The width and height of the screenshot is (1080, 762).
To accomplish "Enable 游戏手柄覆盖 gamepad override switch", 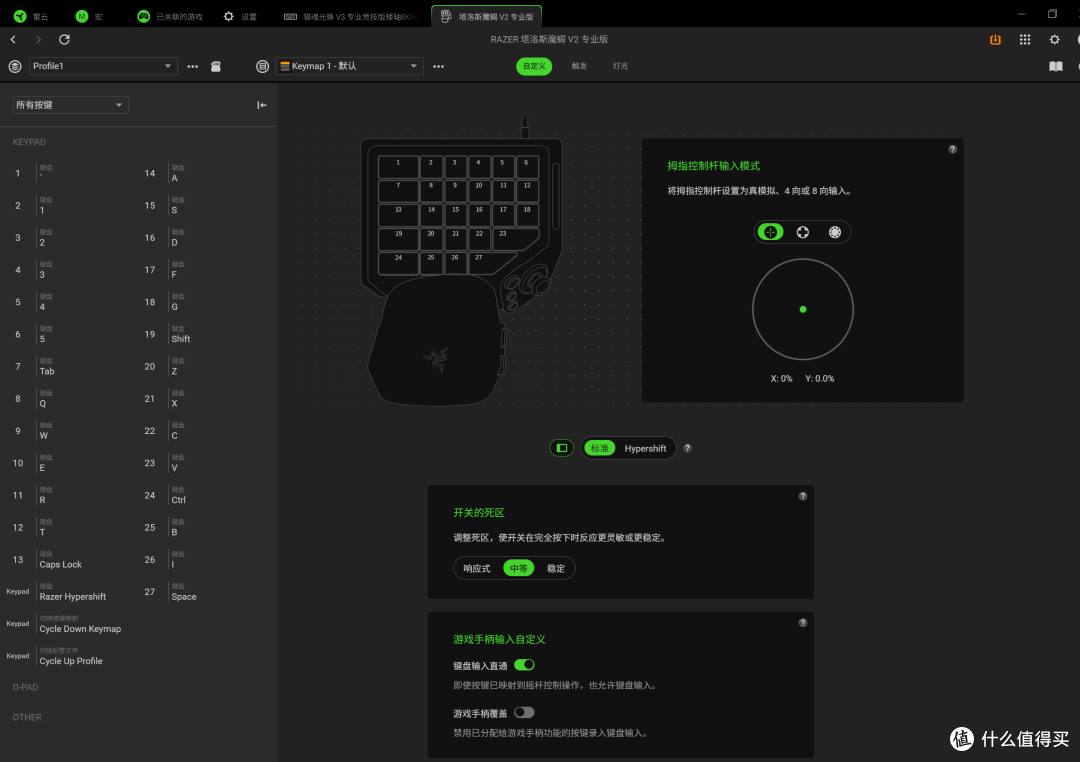I will point(524,712).
